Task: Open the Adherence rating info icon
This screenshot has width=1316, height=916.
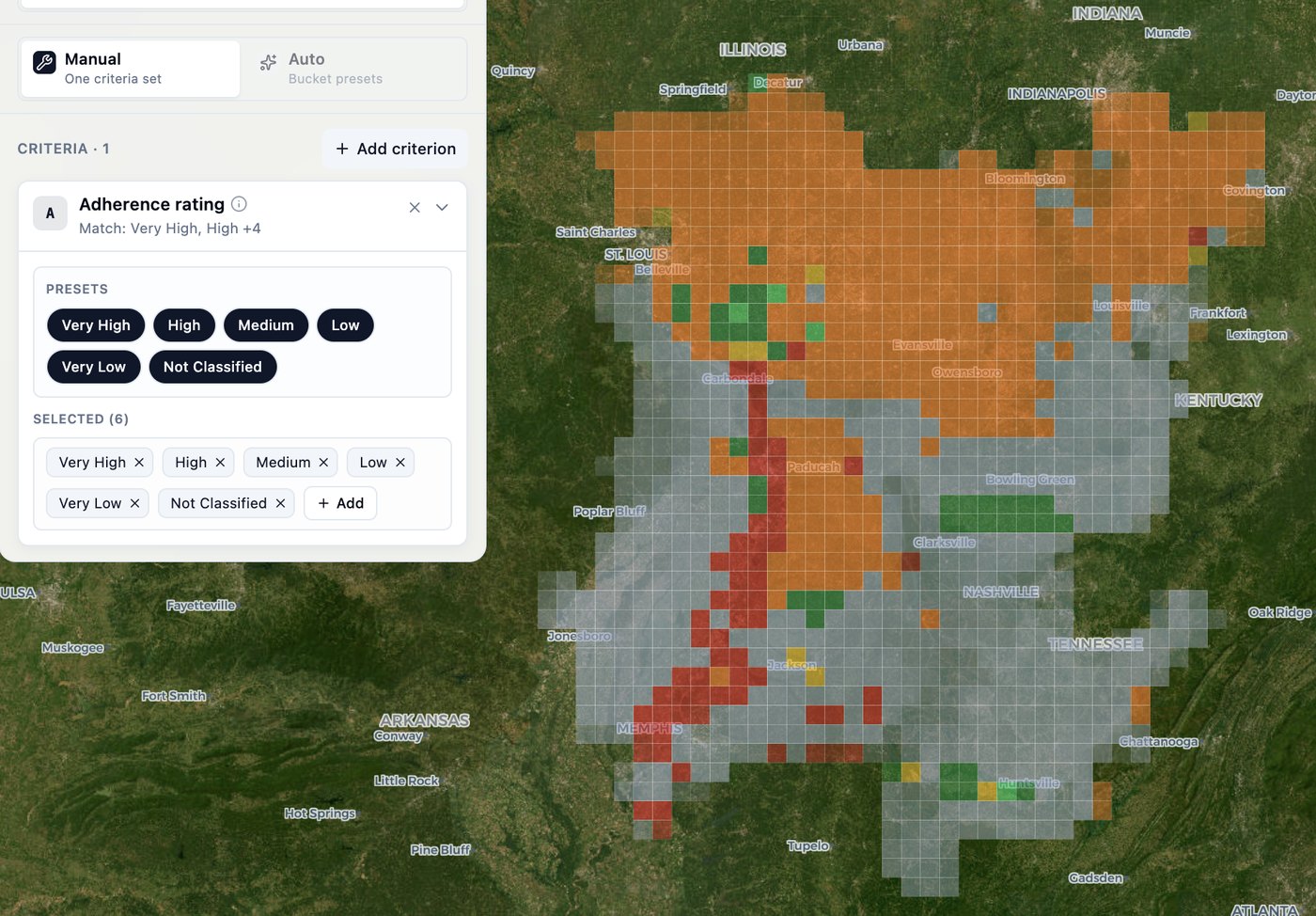Action: coord(239,204)
